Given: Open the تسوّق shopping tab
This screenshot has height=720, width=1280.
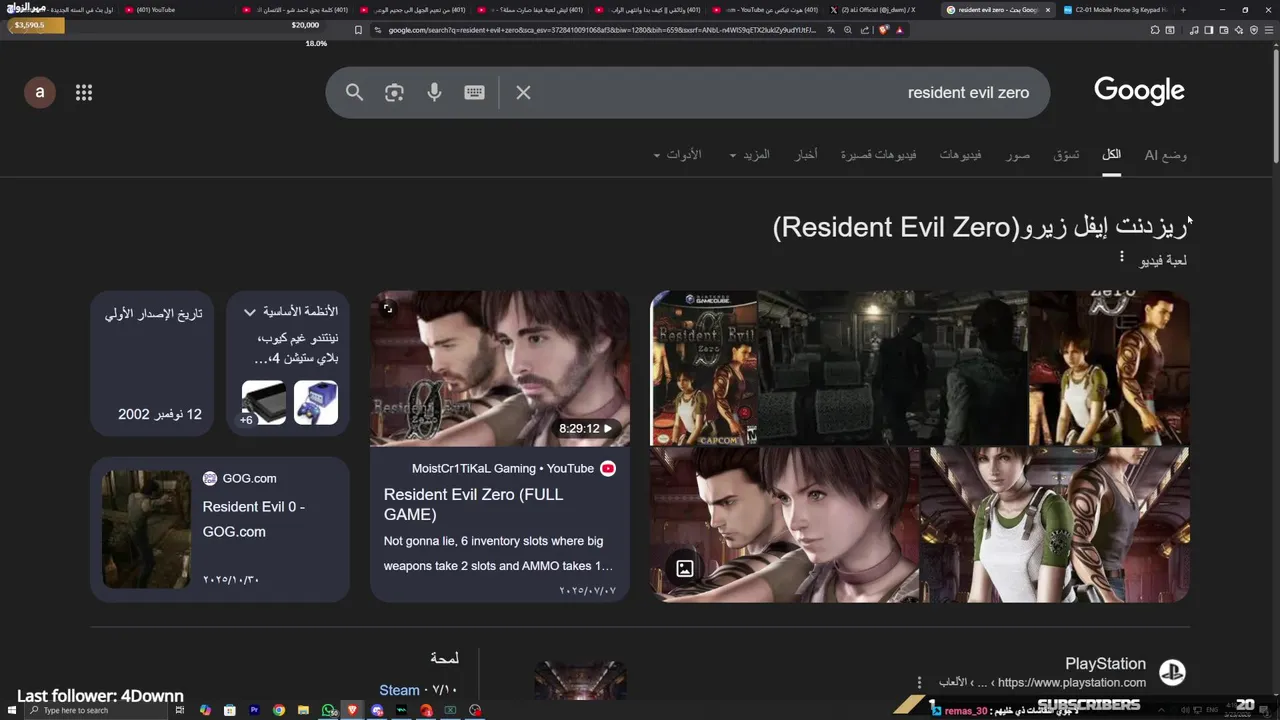Looking at the screenshot, I should (1066, 155).
